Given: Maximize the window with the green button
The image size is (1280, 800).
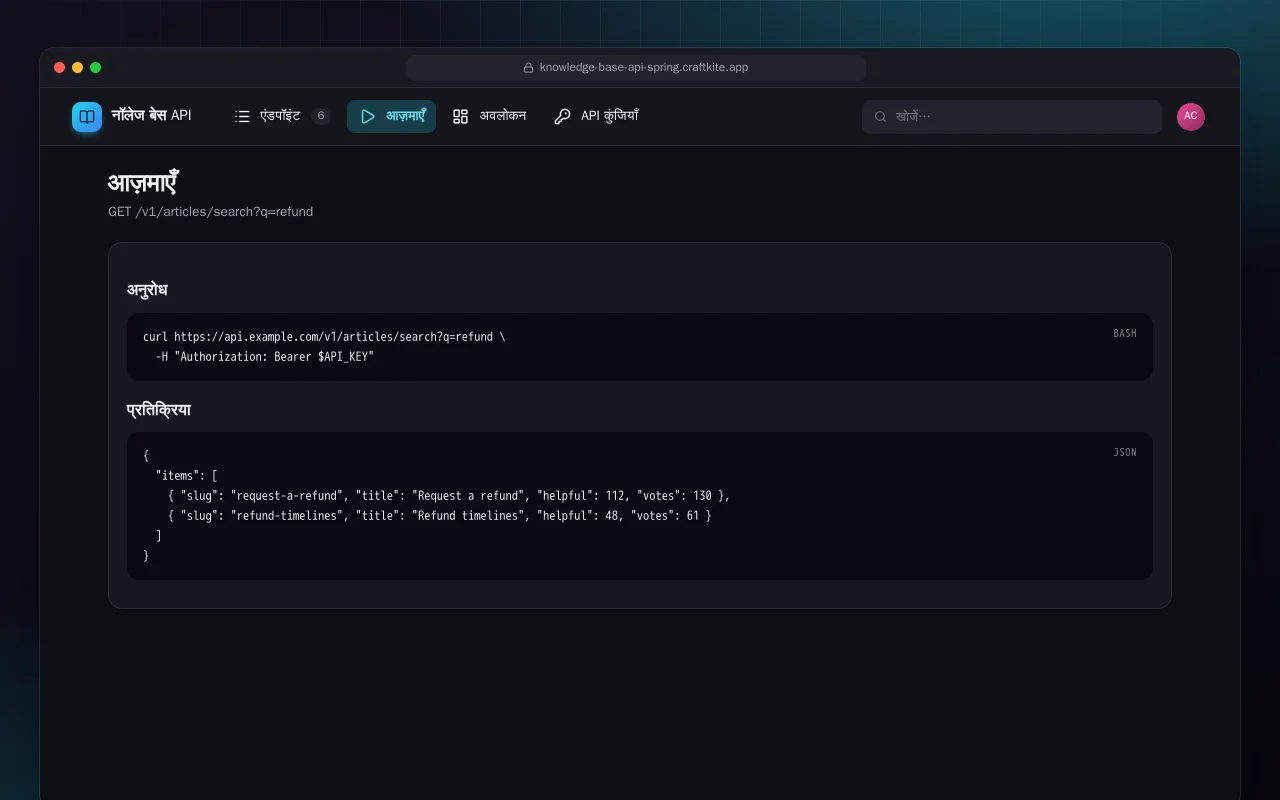Looking at the screenshot, I should (96, 68).
